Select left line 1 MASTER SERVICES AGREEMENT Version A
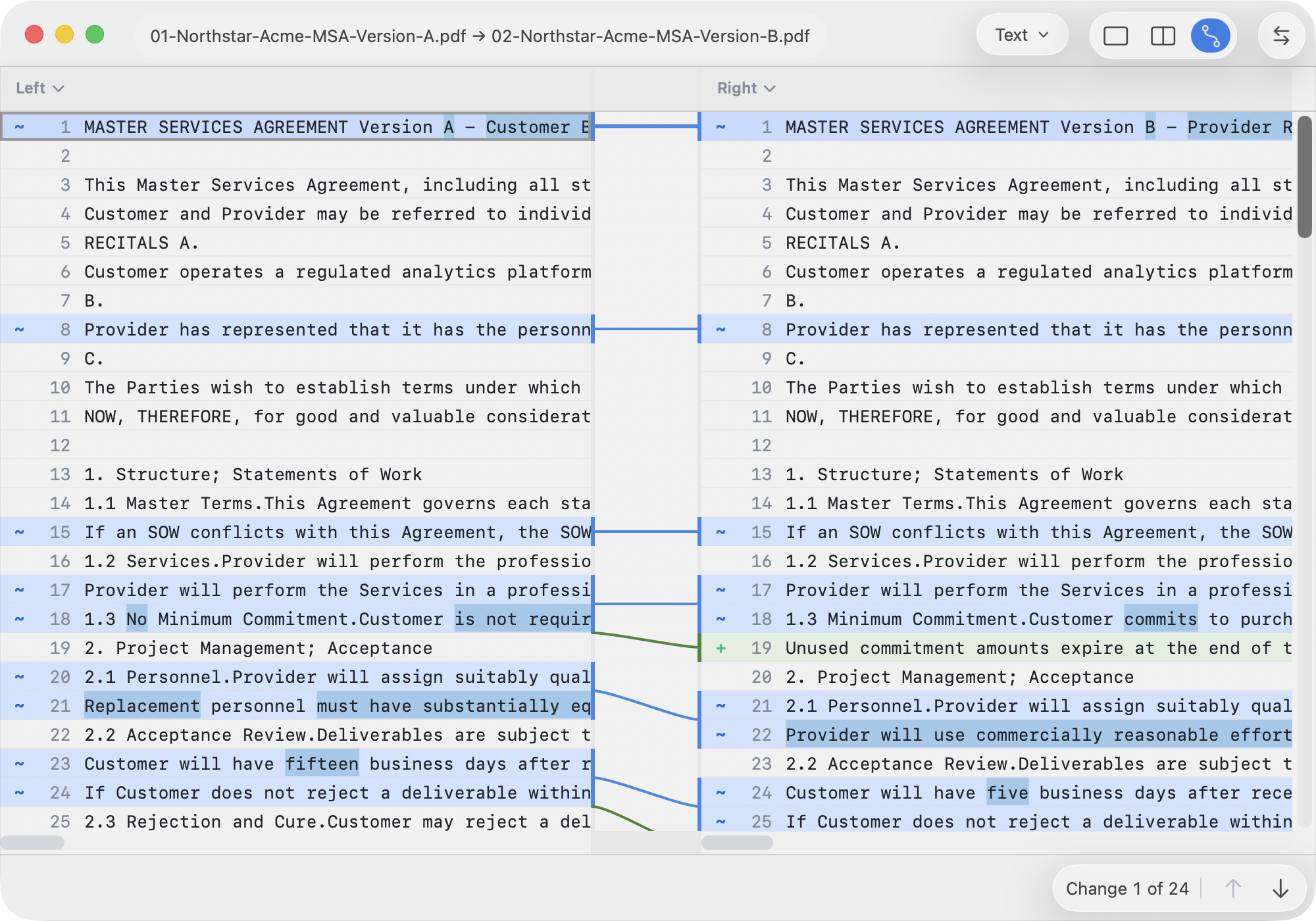Viewport: 1316px width, 921px height. [297, 127]
